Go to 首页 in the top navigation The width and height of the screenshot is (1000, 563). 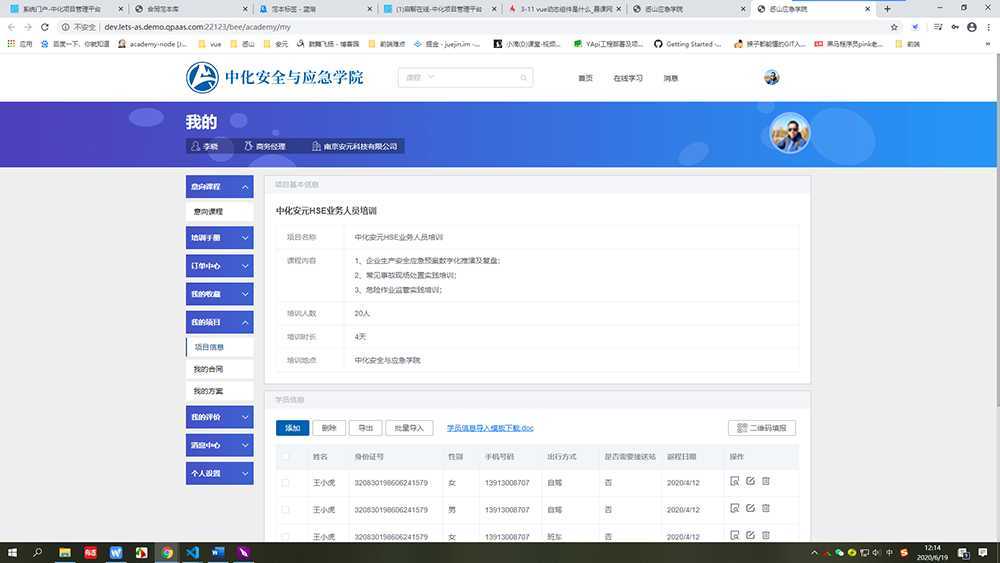(x=585, y=78)
